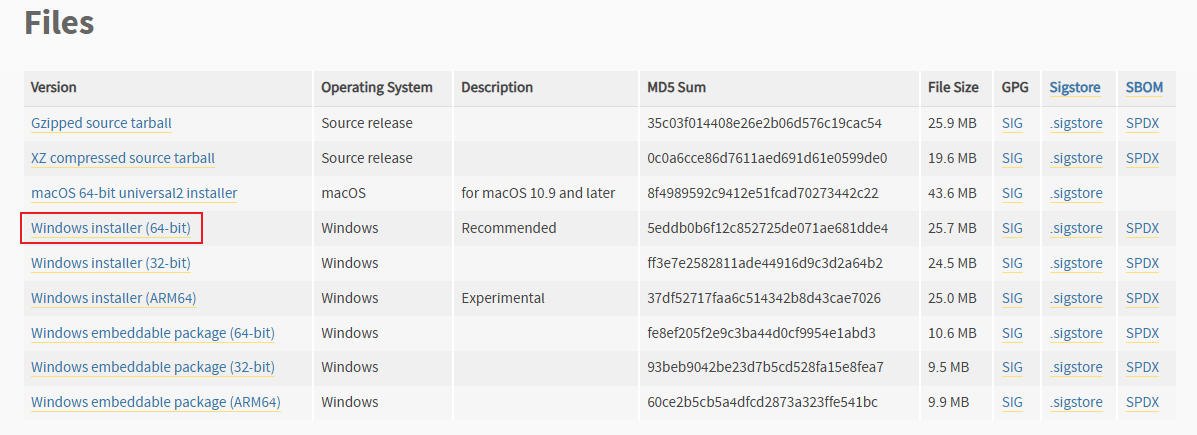Open SIG file for Gzipped source tarball
The width and height of the screenshot is (1197, 435).
pyautogui.click(x=1012, y=123)
